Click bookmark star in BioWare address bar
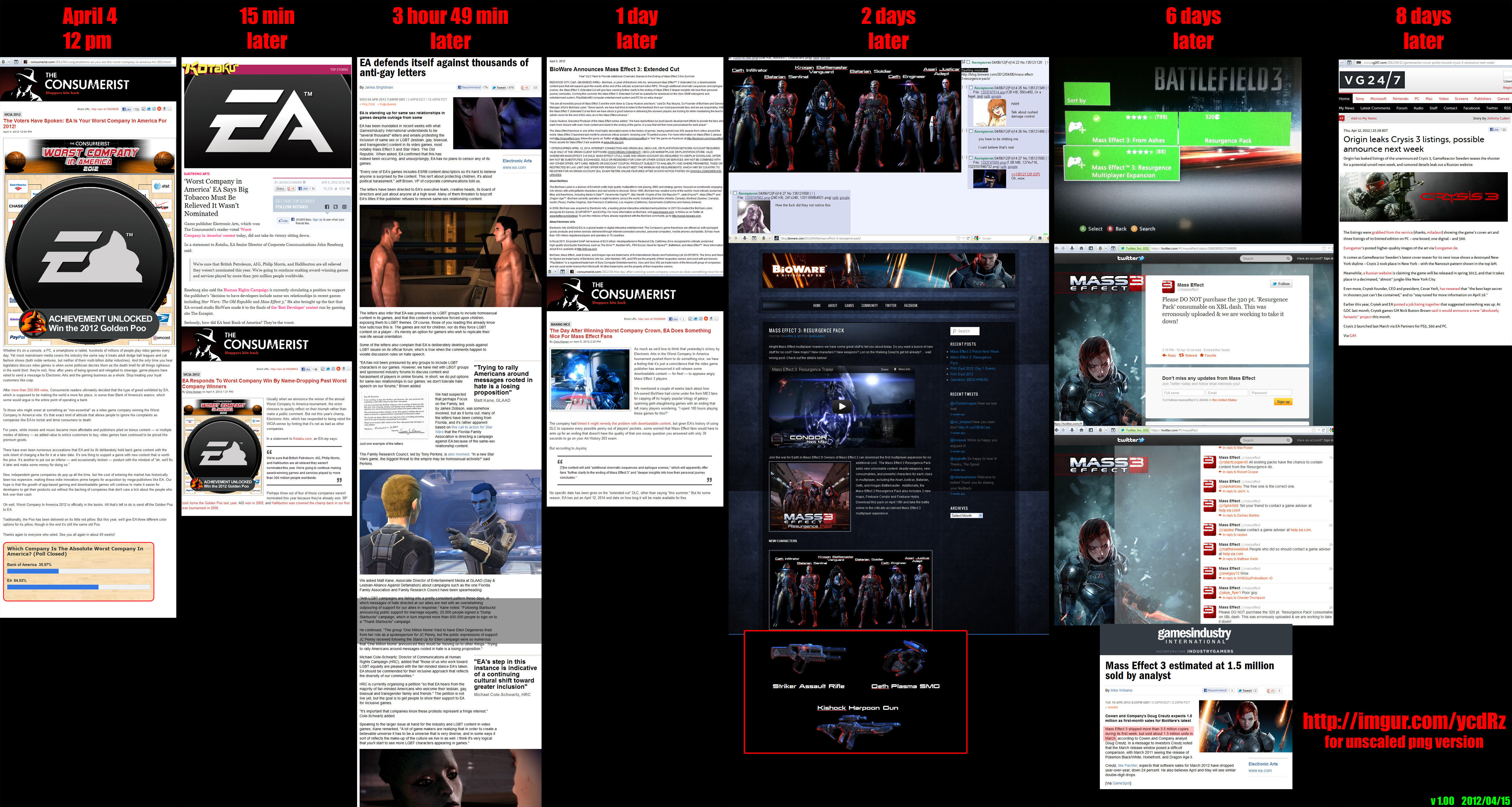The image size is (1512, 807). click(959, 238)
